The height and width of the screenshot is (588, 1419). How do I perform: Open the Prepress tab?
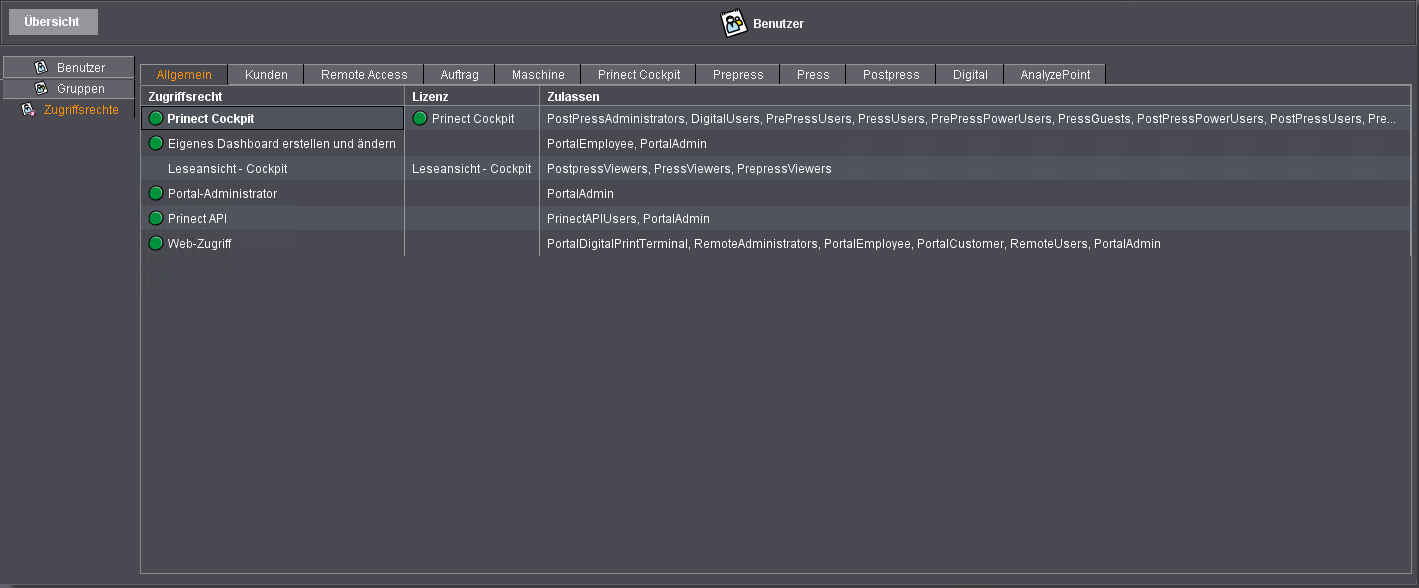pyautogui.click(x=737, y=73)
